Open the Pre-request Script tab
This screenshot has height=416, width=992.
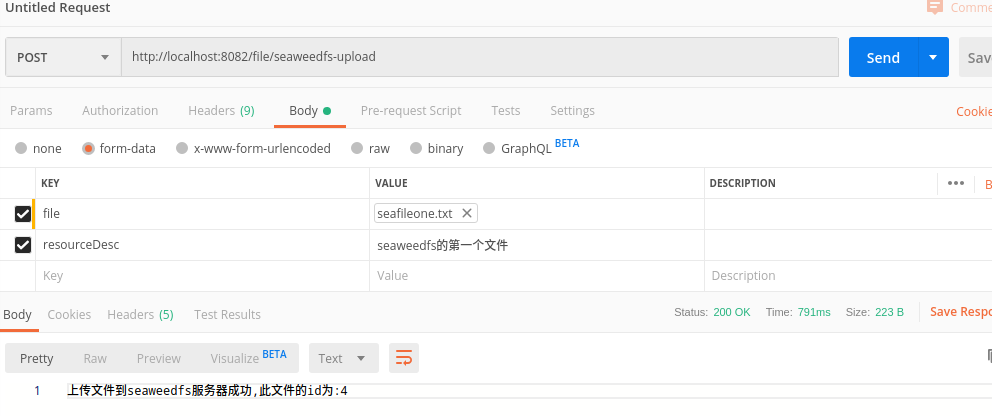pyautogui.click(x=410, y=110)
